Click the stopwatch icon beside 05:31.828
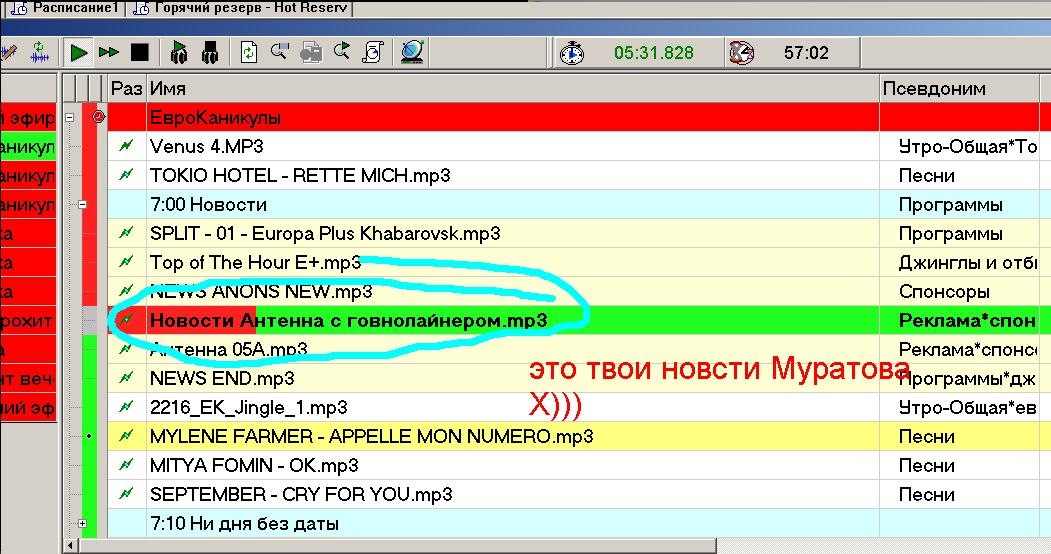 point(572,52)
